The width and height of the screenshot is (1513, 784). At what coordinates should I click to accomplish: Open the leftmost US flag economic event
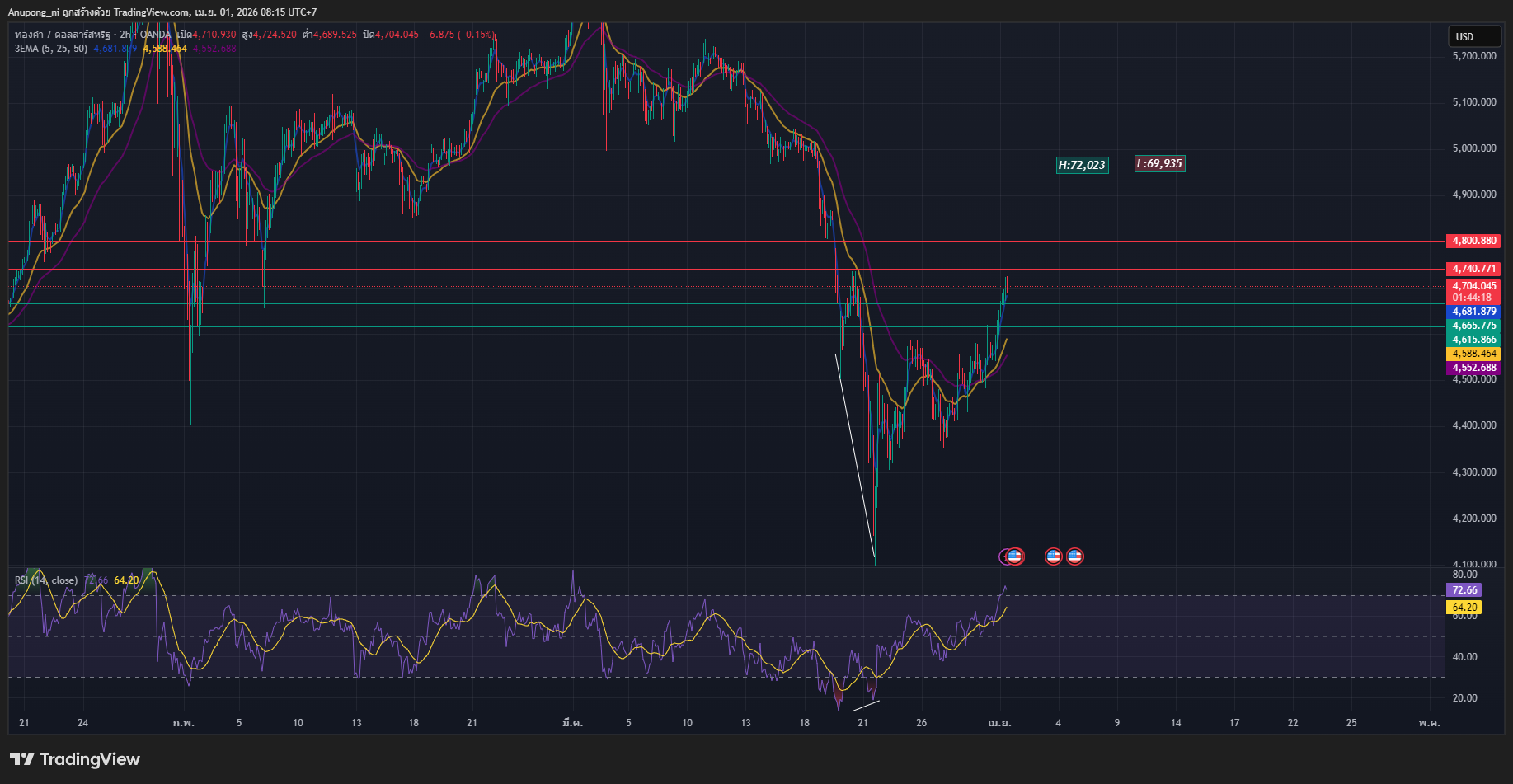(x=1016, y=556)
